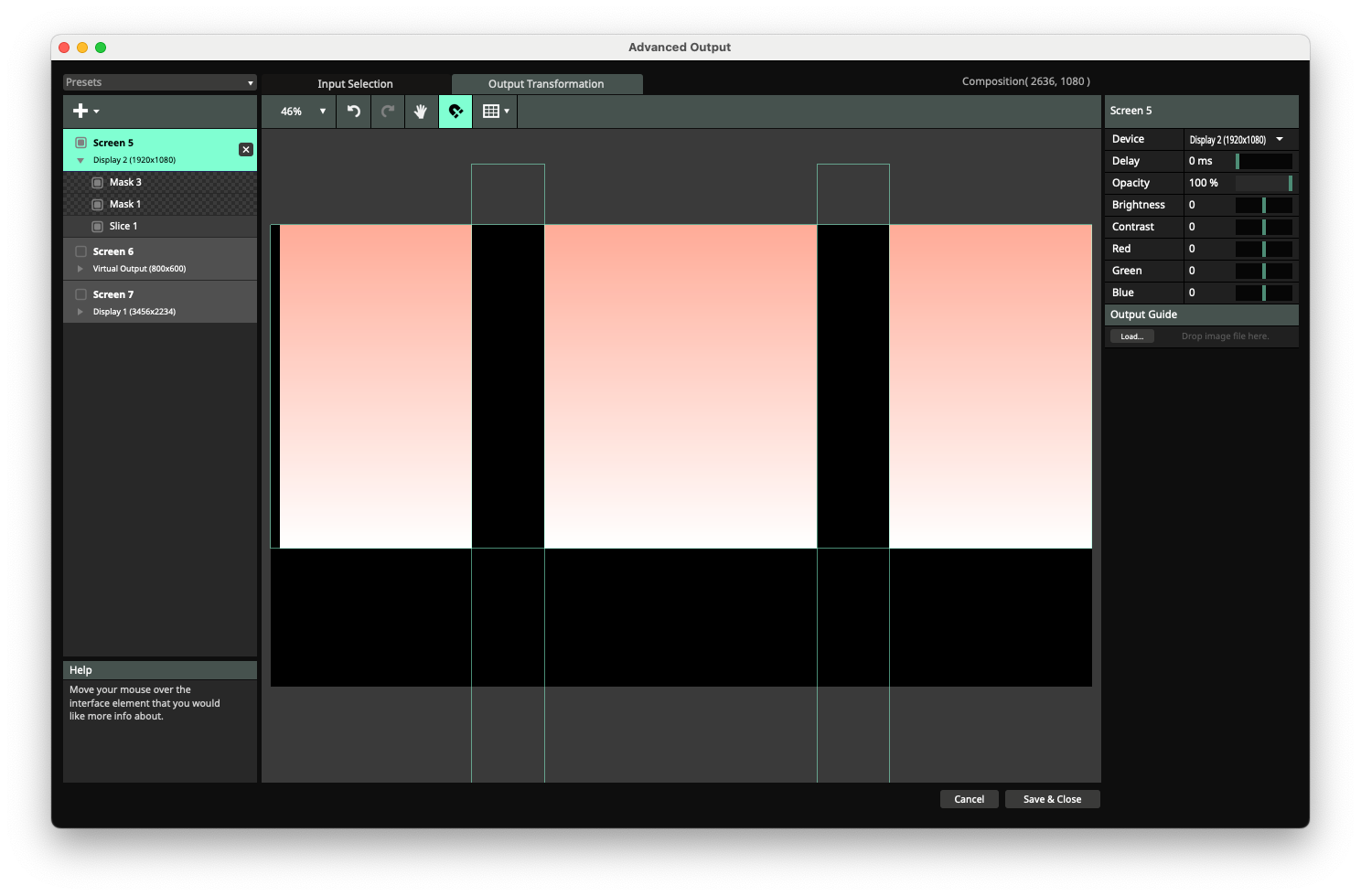
Task: Toggle the Mask 3 enable box
Action: (98, 183)
